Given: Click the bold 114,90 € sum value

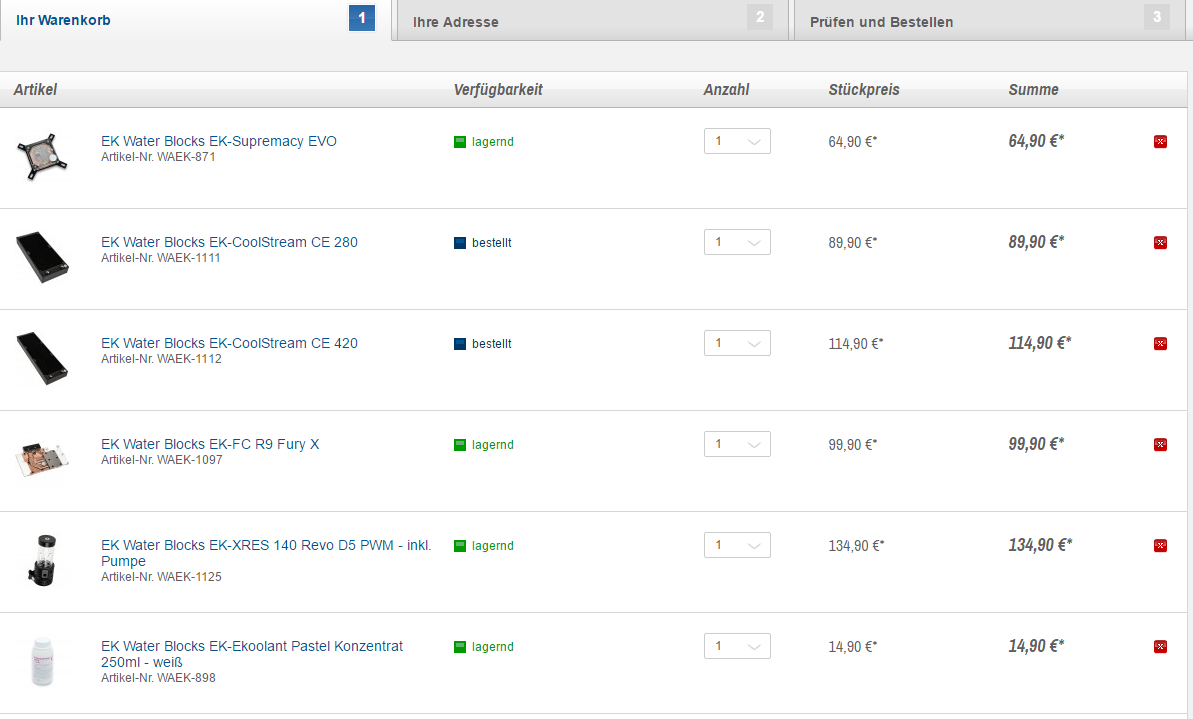Looking at the screenshot, I should (x=1039, y=343).
